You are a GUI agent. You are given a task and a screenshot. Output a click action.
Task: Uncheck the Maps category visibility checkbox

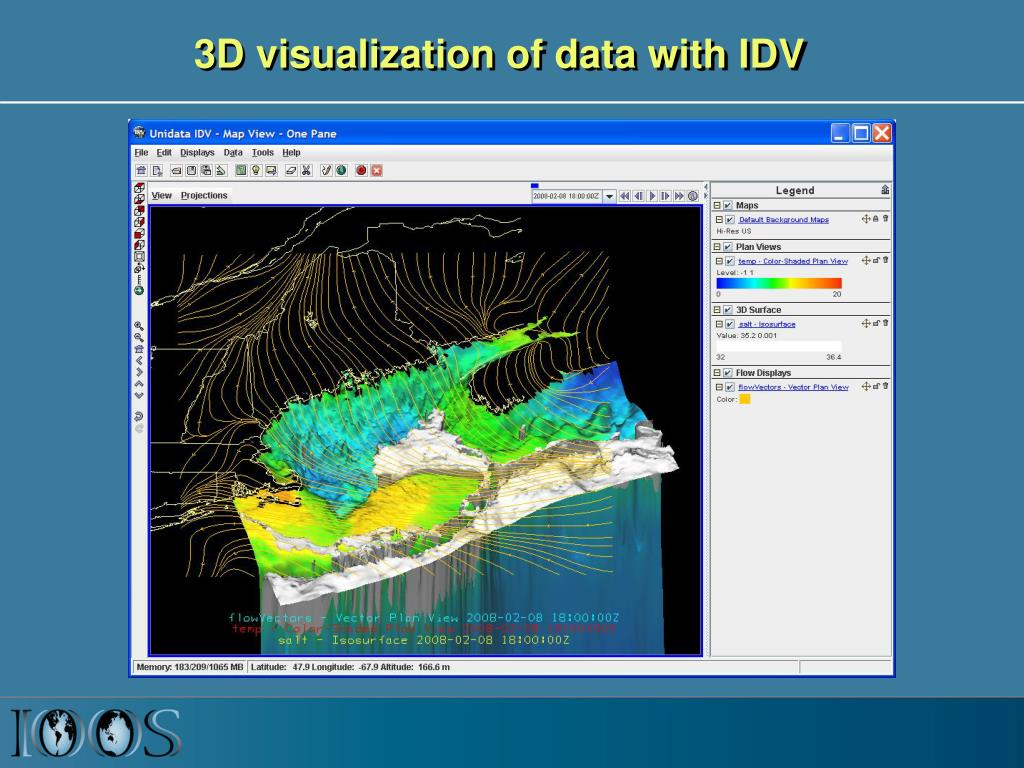click(x=728, y=205)
